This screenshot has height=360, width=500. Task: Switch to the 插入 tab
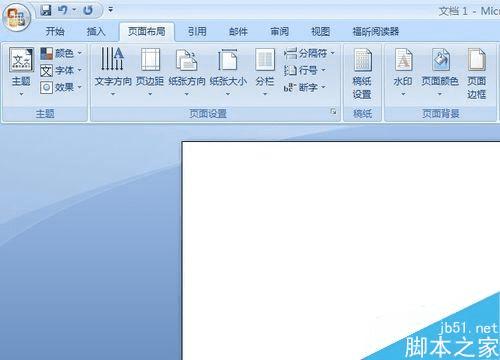coord(96,32)
